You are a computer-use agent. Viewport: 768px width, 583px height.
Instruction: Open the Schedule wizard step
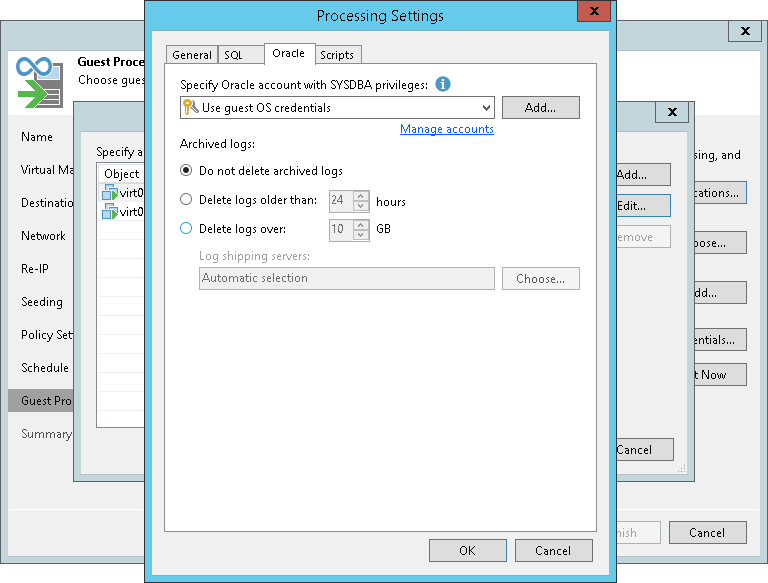tap(45, 367)
